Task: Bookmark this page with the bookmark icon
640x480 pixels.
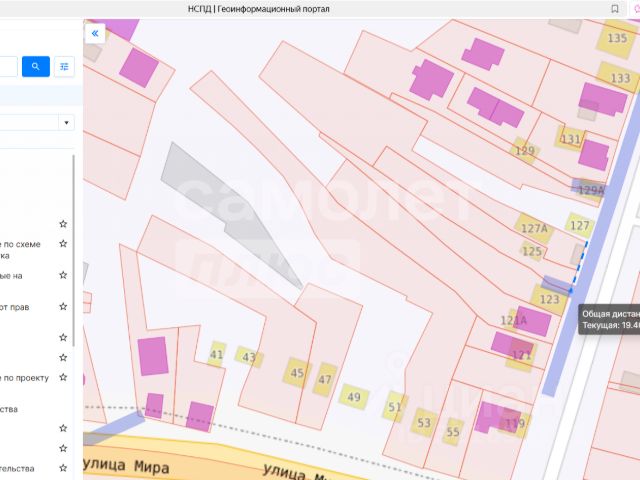Action: [x=615, y=9]
